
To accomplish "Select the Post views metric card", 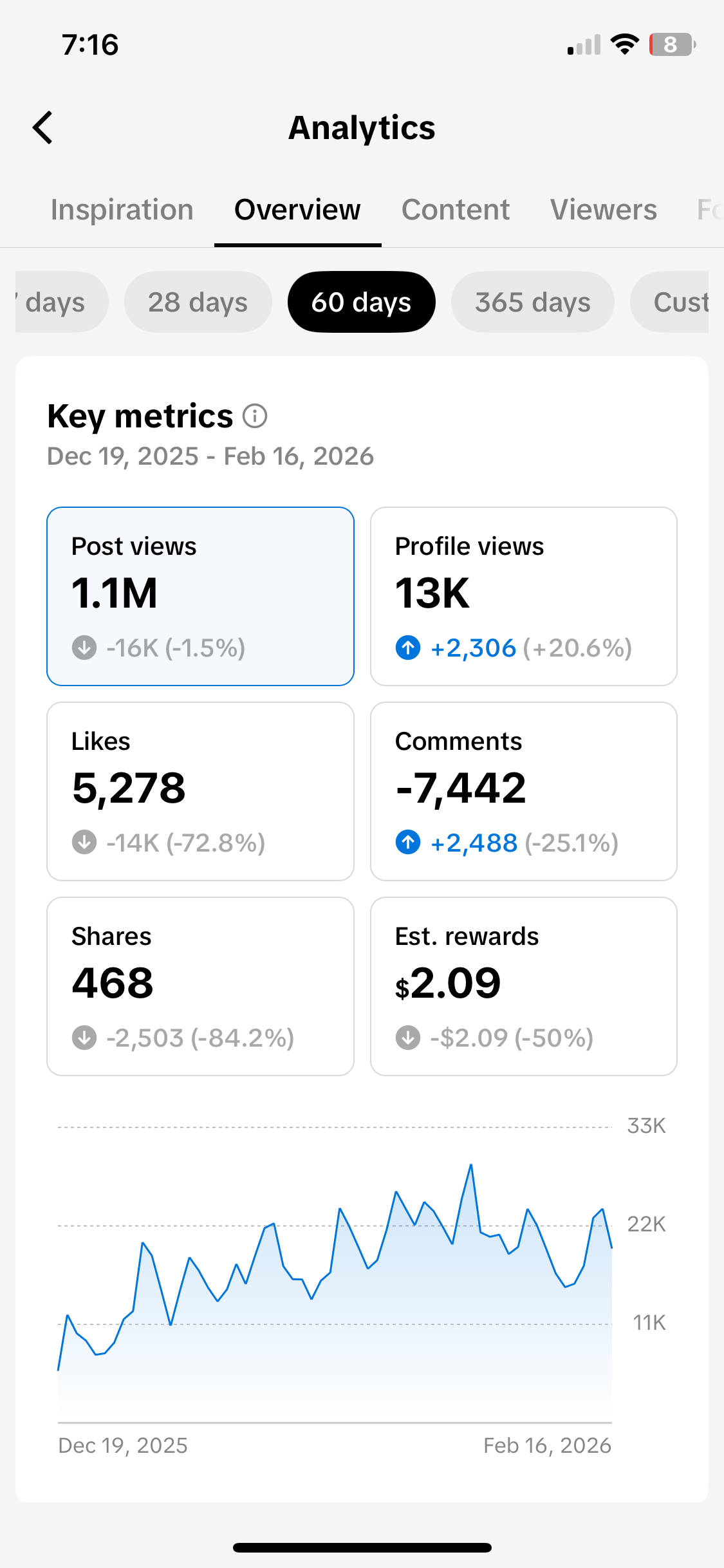I will pyautogui.click(x=200, y=596).
